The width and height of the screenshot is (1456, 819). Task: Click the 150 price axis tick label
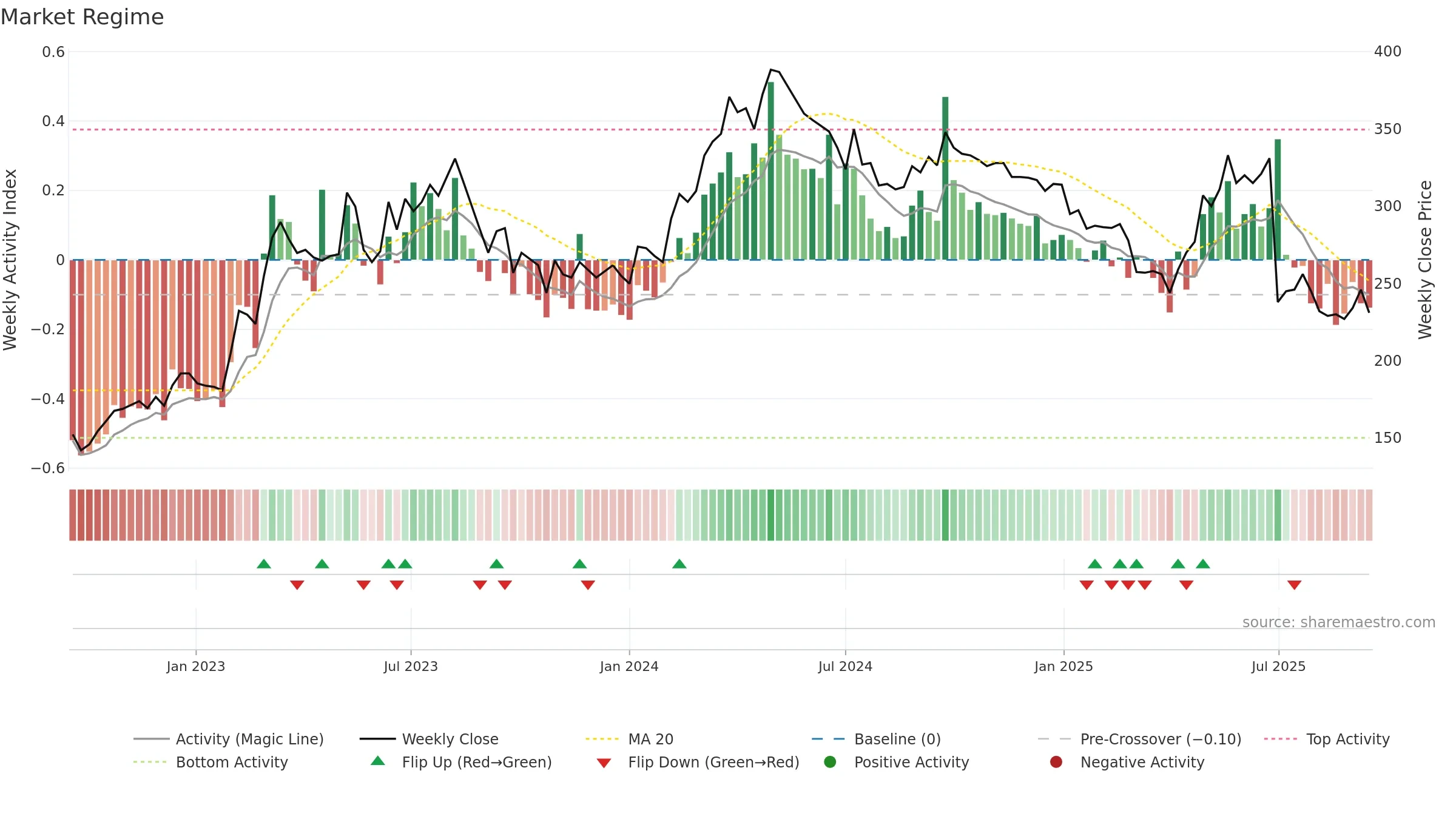point(1387,438)
